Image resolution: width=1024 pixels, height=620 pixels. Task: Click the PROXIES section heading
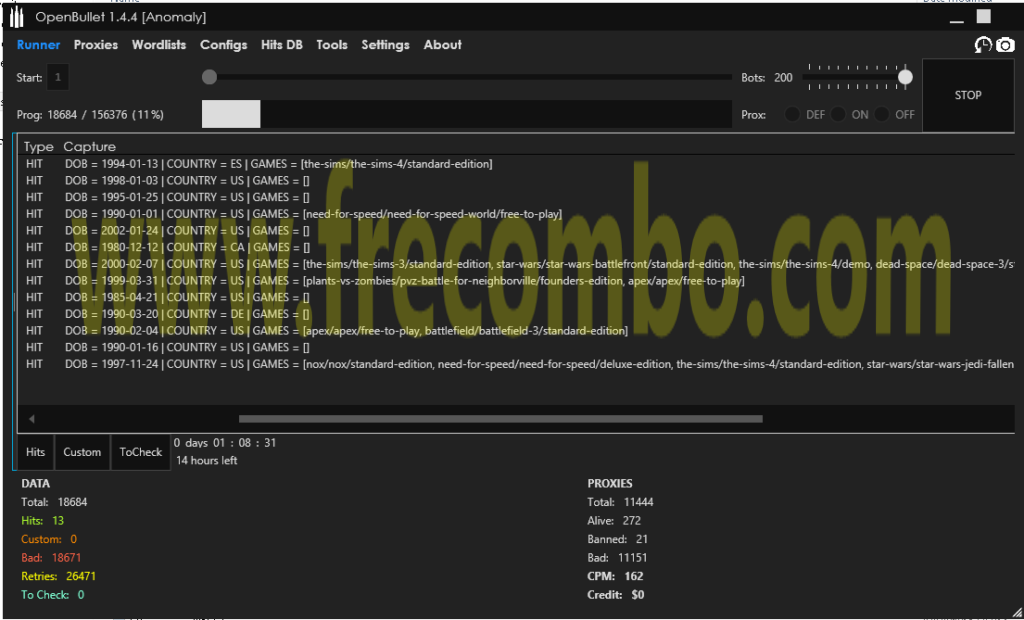coord(610,484)
